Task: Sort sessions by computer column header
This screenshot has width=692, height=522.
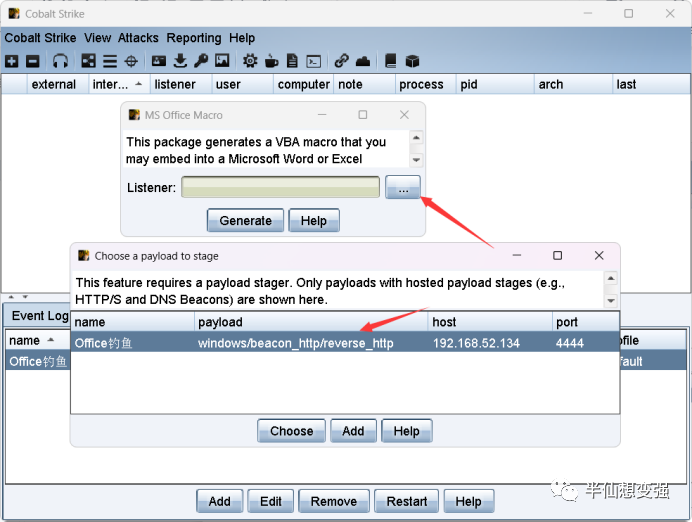Action: click(x=304, y=84)
